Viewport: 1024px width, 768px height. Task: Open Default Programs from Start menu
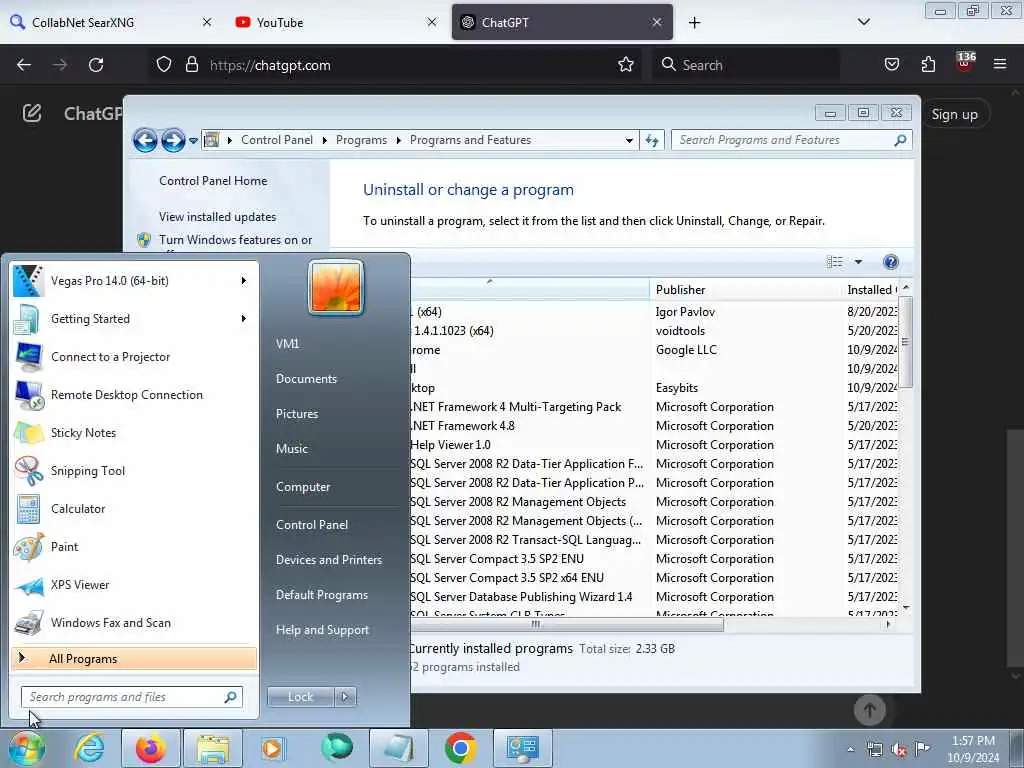tap(322, 595)
